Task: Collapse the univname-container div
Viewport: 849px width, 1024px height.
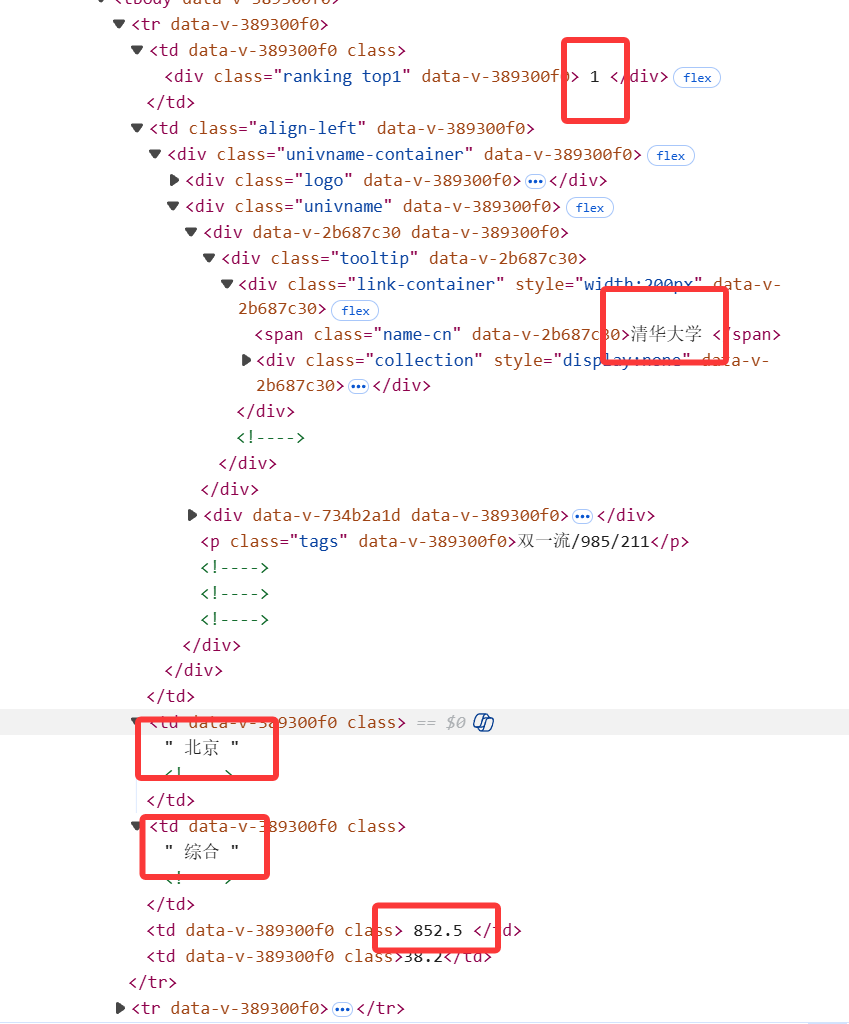Action: pos(155,154)
